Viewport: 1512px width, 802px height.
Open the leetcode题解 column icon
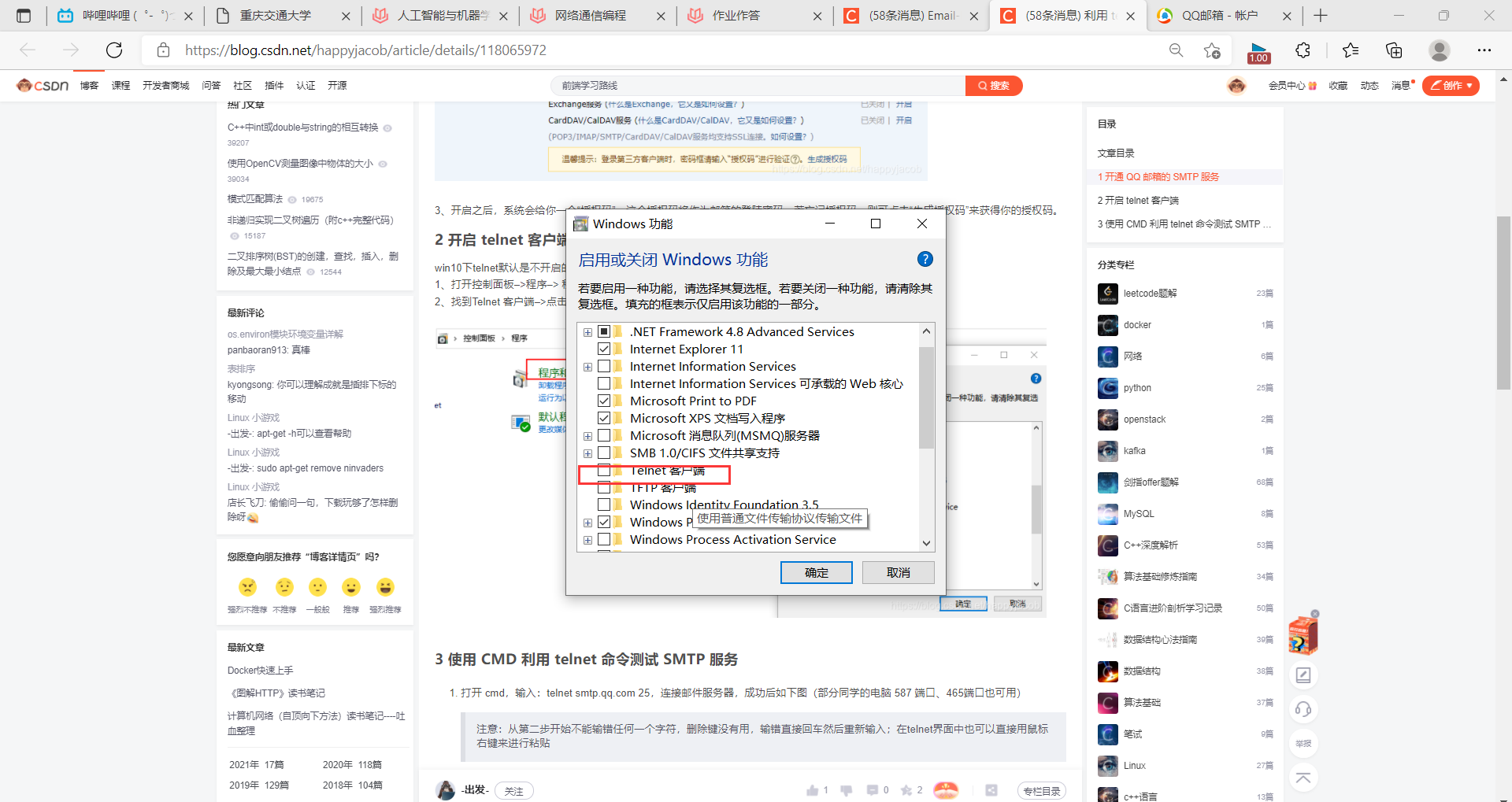[x=1108, y=294]
